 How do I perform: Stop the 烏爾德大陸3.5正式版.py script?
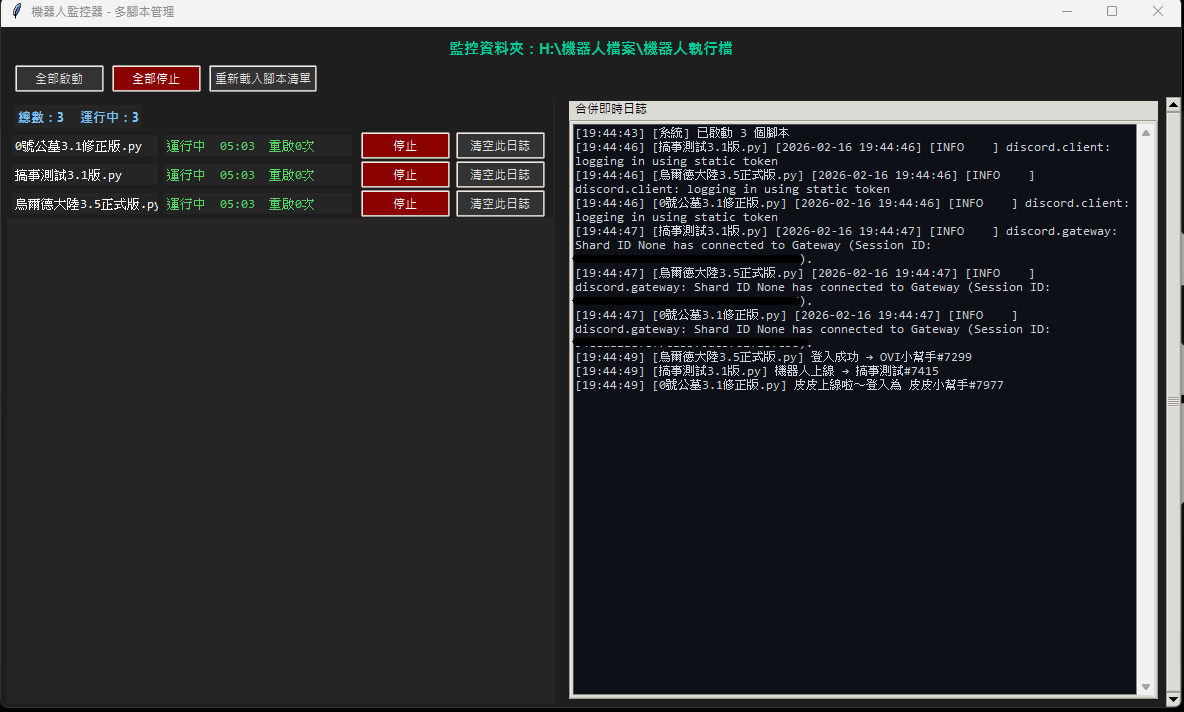pyautogui.click(x=405, y=204)
